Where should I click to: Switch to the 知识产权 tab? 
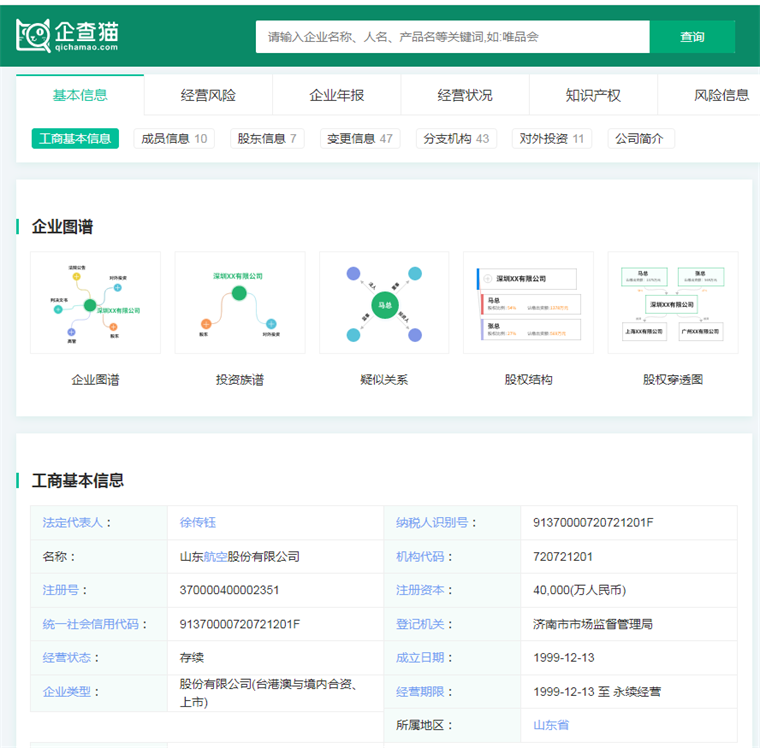(593, 96)
